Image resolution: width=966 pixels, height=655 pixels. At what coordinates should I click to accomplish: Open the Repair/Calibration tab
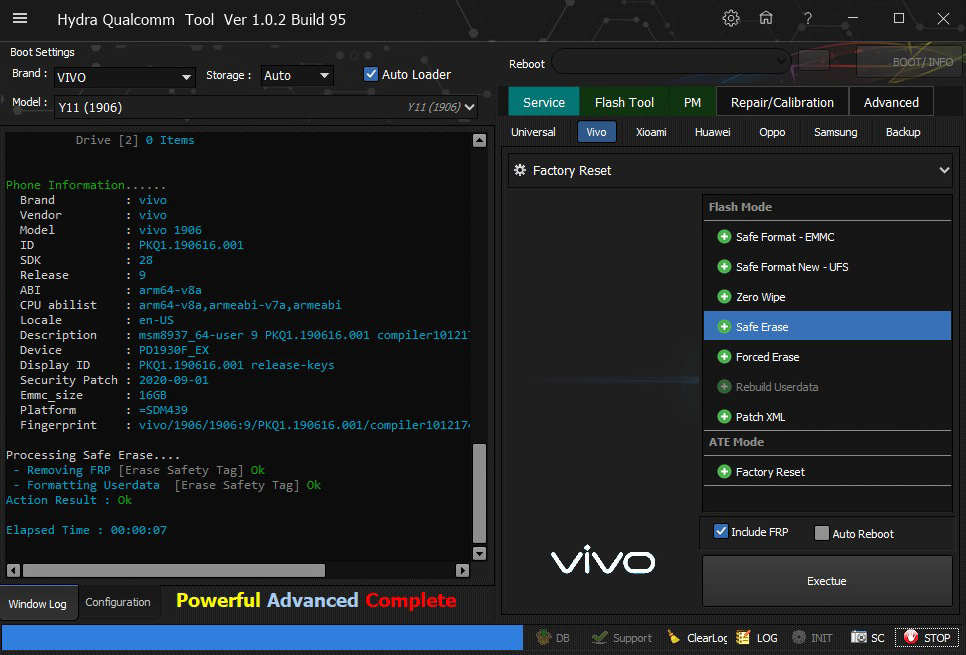[x=782, y=102]
